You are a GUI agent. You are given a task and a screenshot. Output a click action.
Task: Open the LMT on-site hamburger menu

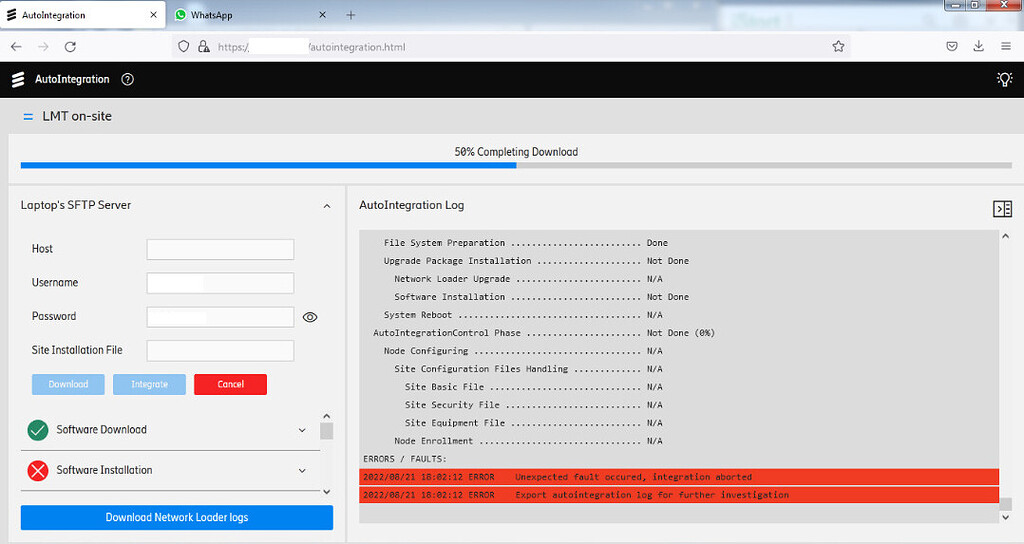click(28, 117)
